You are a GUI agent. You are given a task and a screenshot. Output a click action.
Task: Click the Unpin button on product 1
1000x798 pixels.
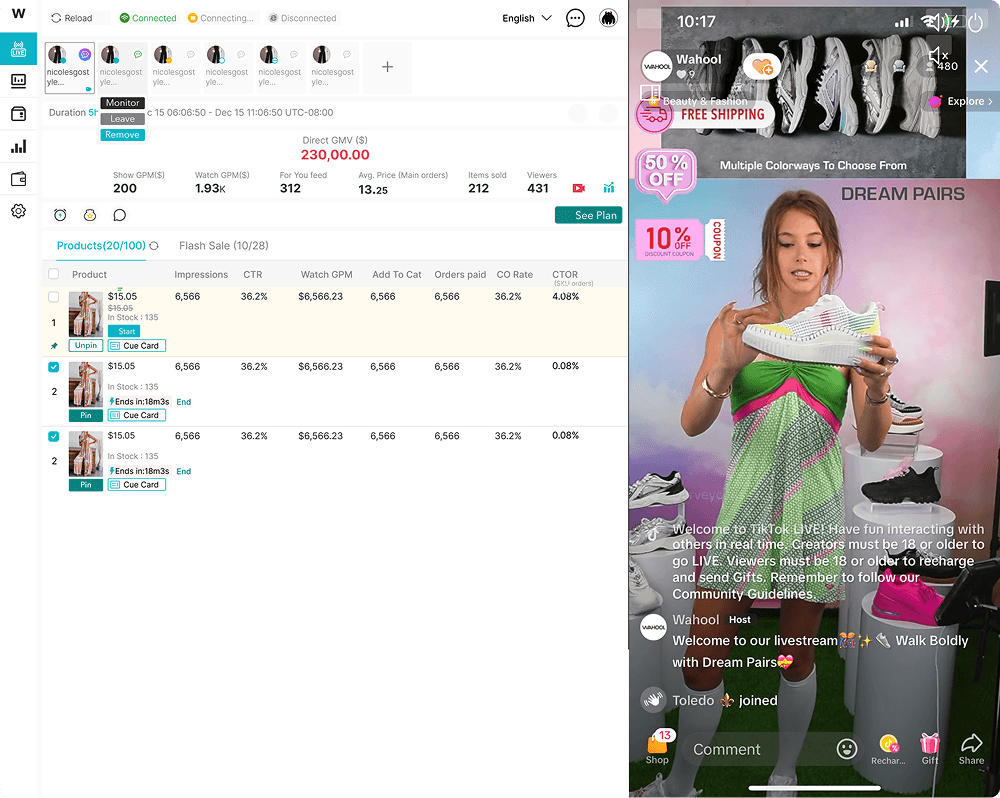tap(86, 345)
